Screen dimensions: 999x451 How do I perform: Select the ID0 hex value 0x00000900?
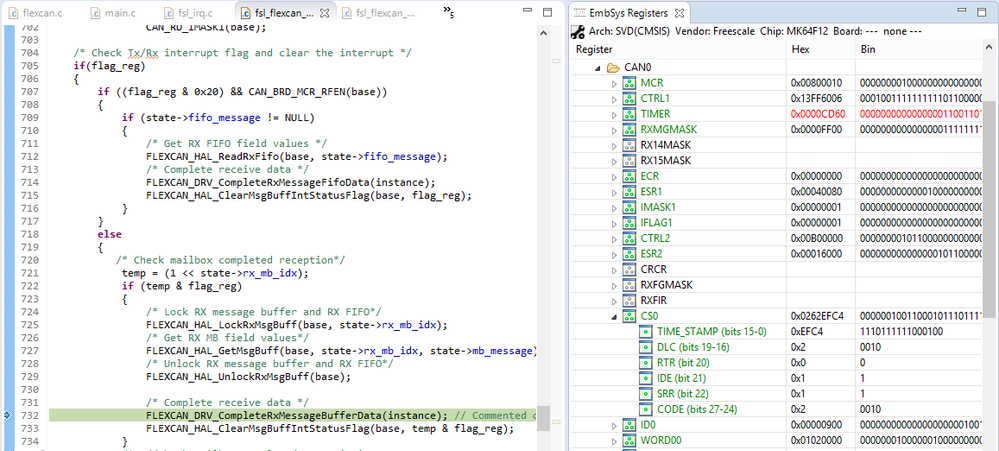click(816, 425)
